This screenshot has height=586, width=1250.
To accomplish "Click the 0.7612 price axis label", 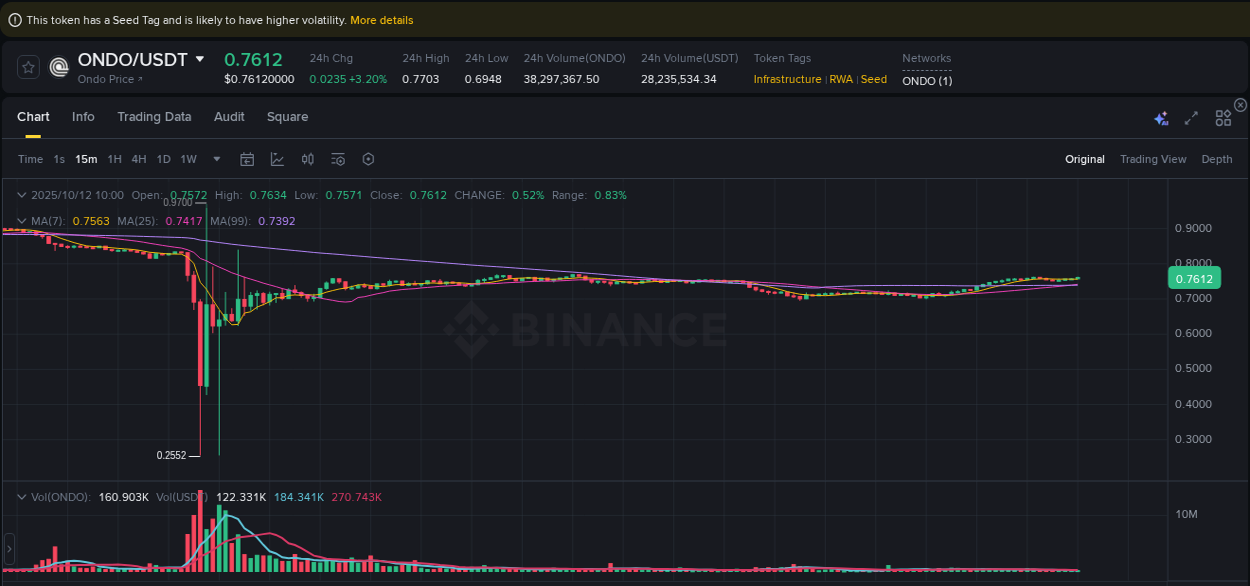I will pos(1194,278).
